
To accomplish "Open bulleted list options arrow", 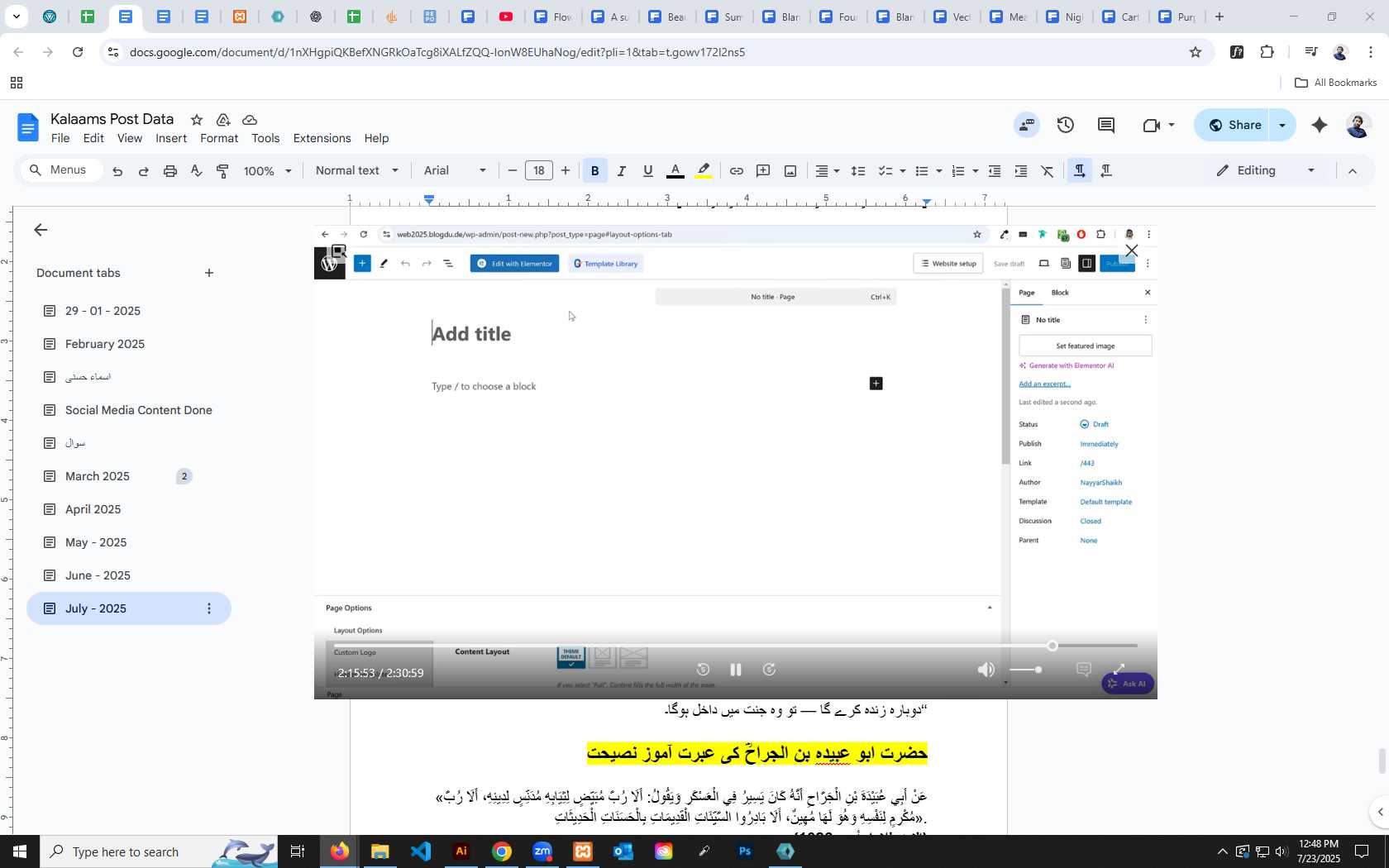I will click(939, 171).
